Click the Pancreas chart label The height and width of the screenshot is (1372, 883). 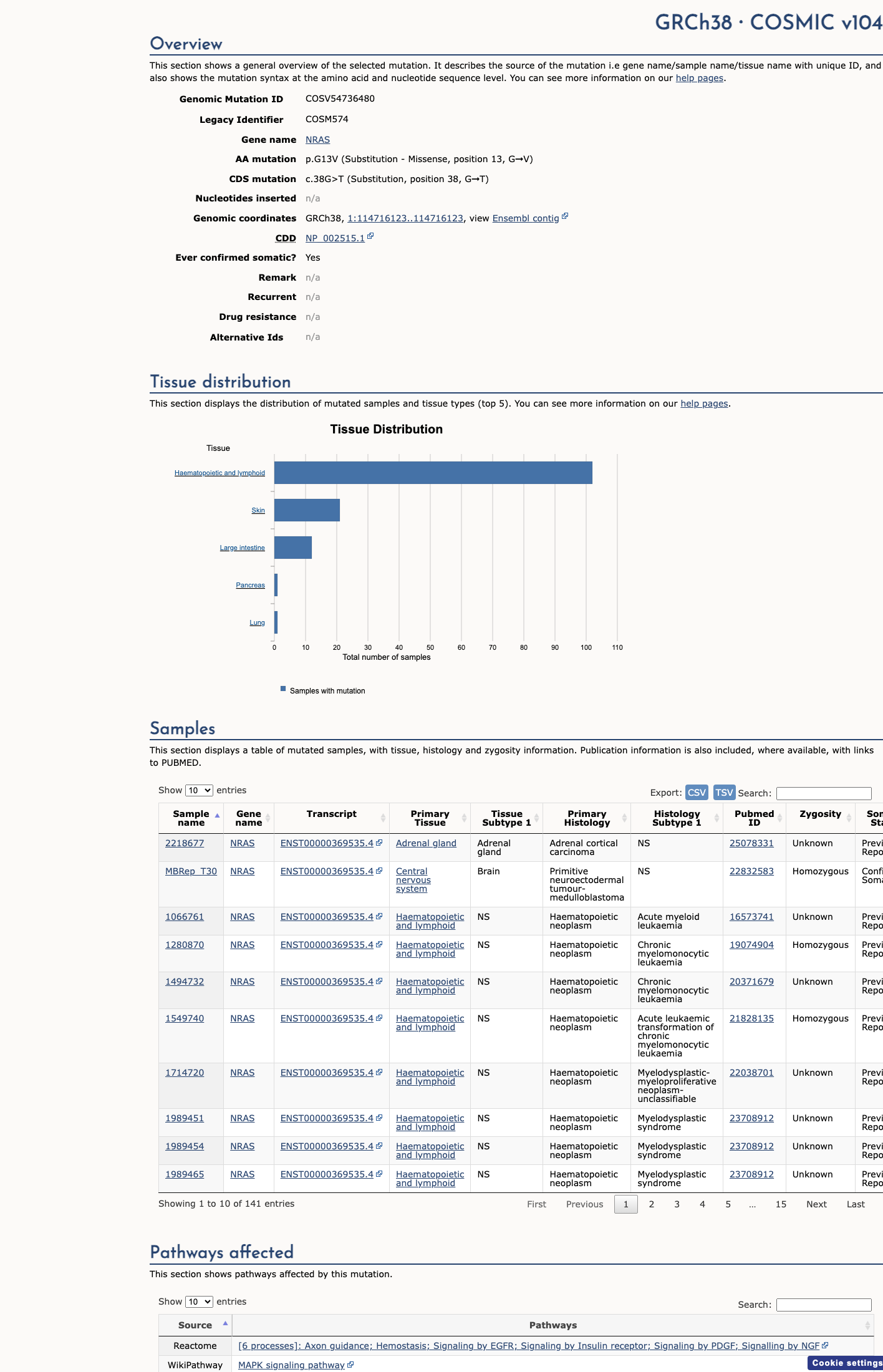[x=250, y=585]
